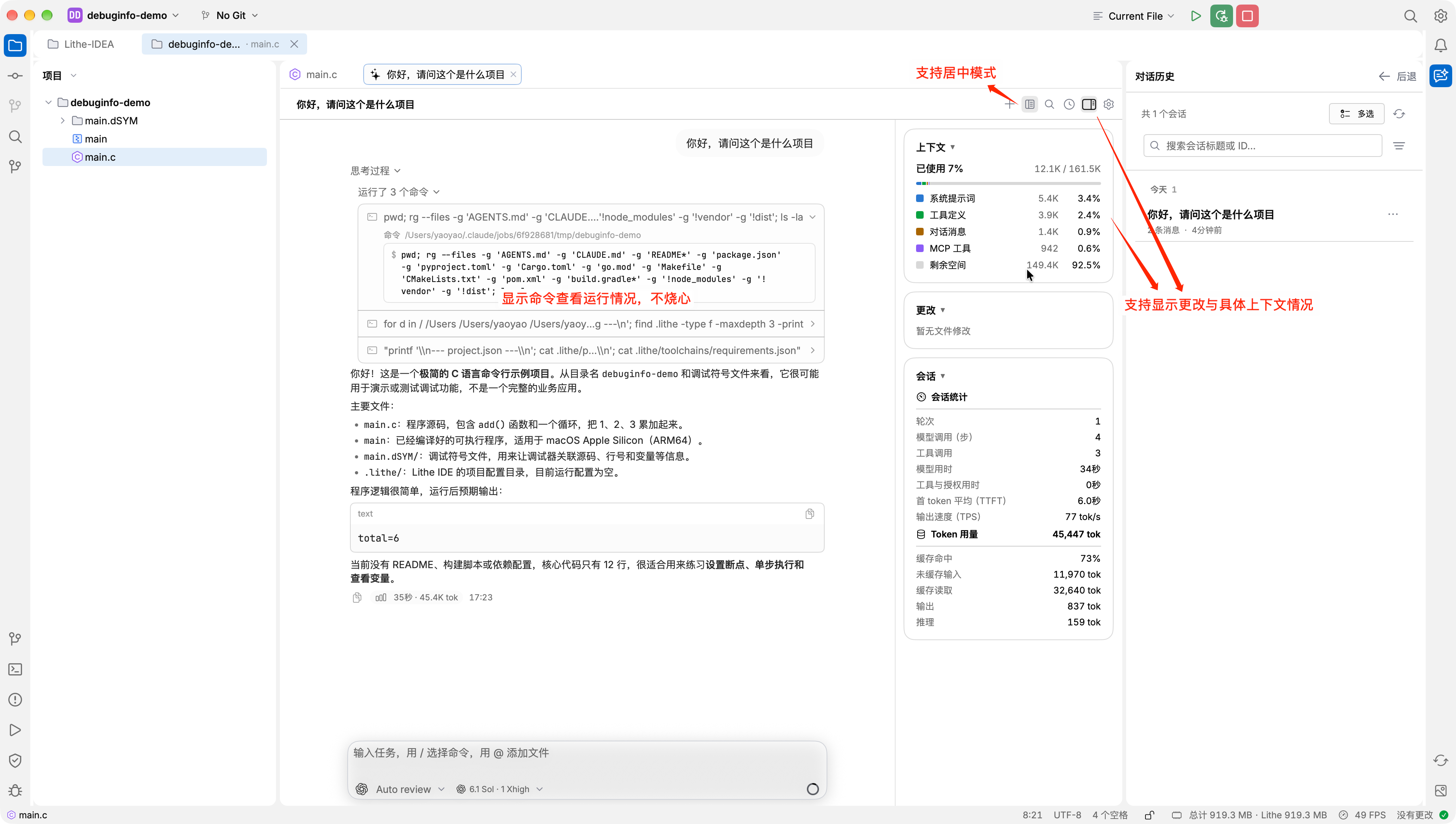Expand the main.dSYM folder
The image size is (1456, 824).
(62, 121)
